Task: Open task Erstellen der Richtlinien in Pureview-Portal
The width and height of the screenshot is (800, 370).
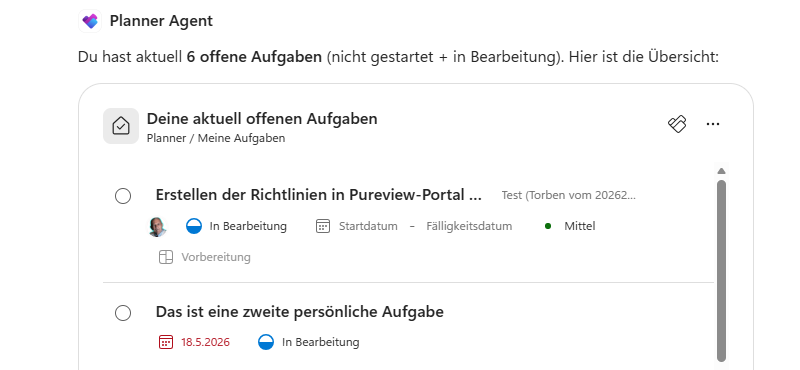Action: point(318,195)
